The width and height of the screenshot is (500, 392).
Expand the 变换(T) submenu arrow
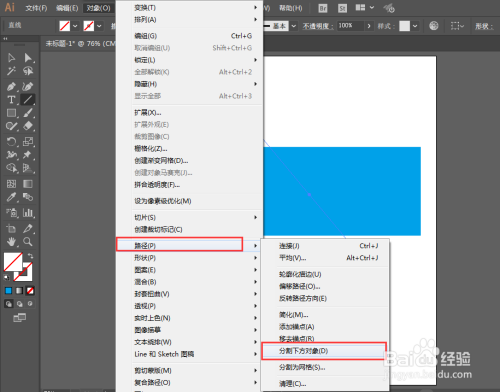coord(255,7)
